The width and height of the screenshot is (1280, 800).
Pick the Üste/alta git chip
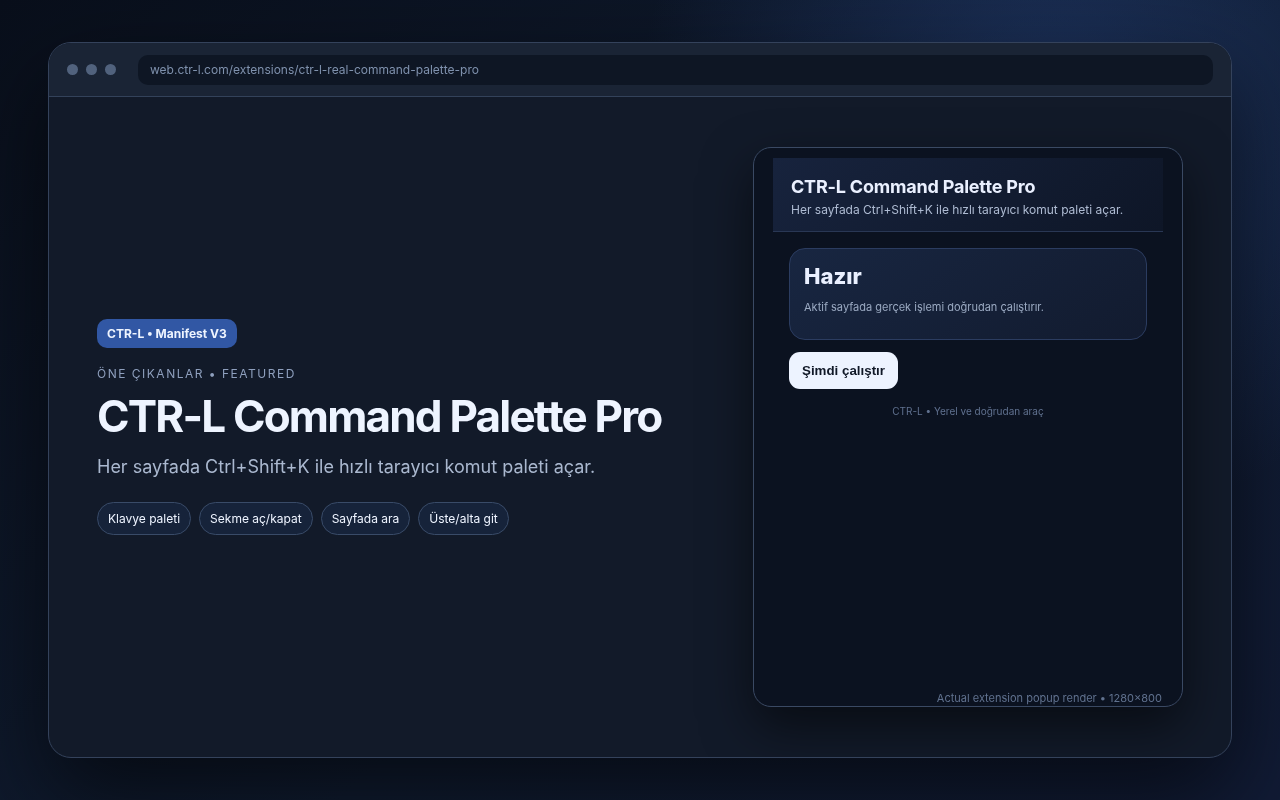pyautogui.click(x=463, y=518)
